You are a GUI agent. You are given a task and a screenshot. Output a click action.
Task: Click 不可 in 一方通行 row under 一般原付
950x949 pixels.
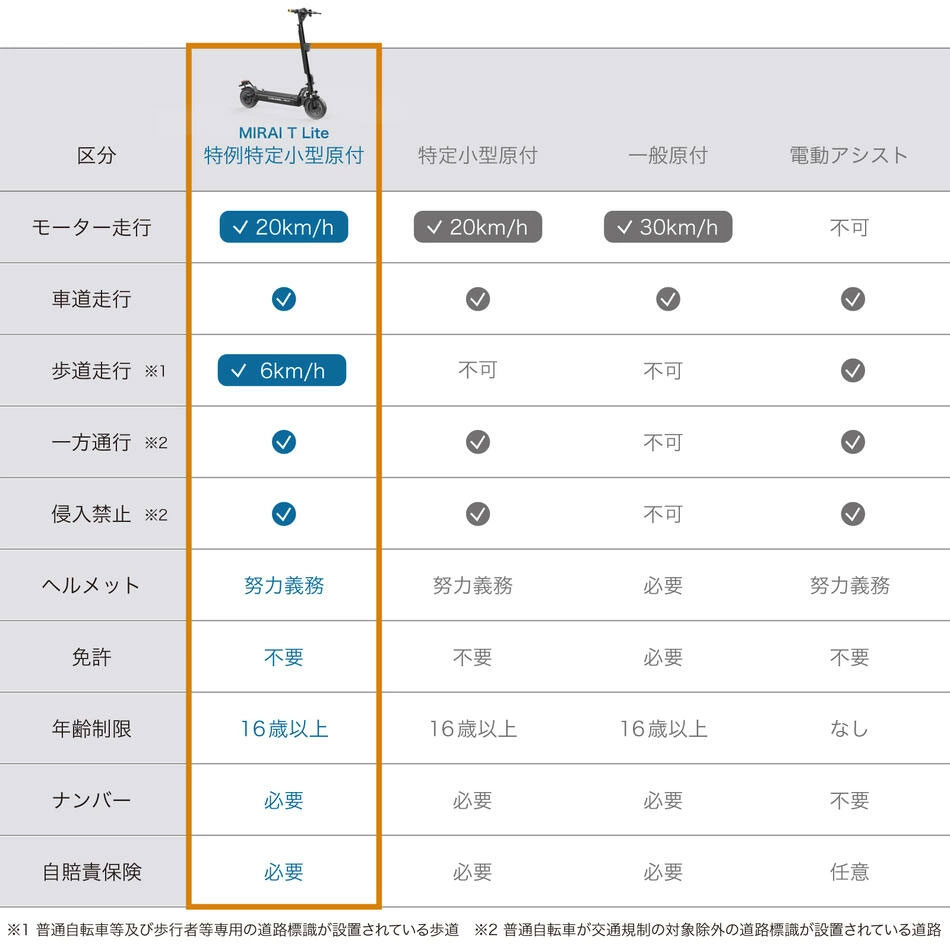coord(663,443)
